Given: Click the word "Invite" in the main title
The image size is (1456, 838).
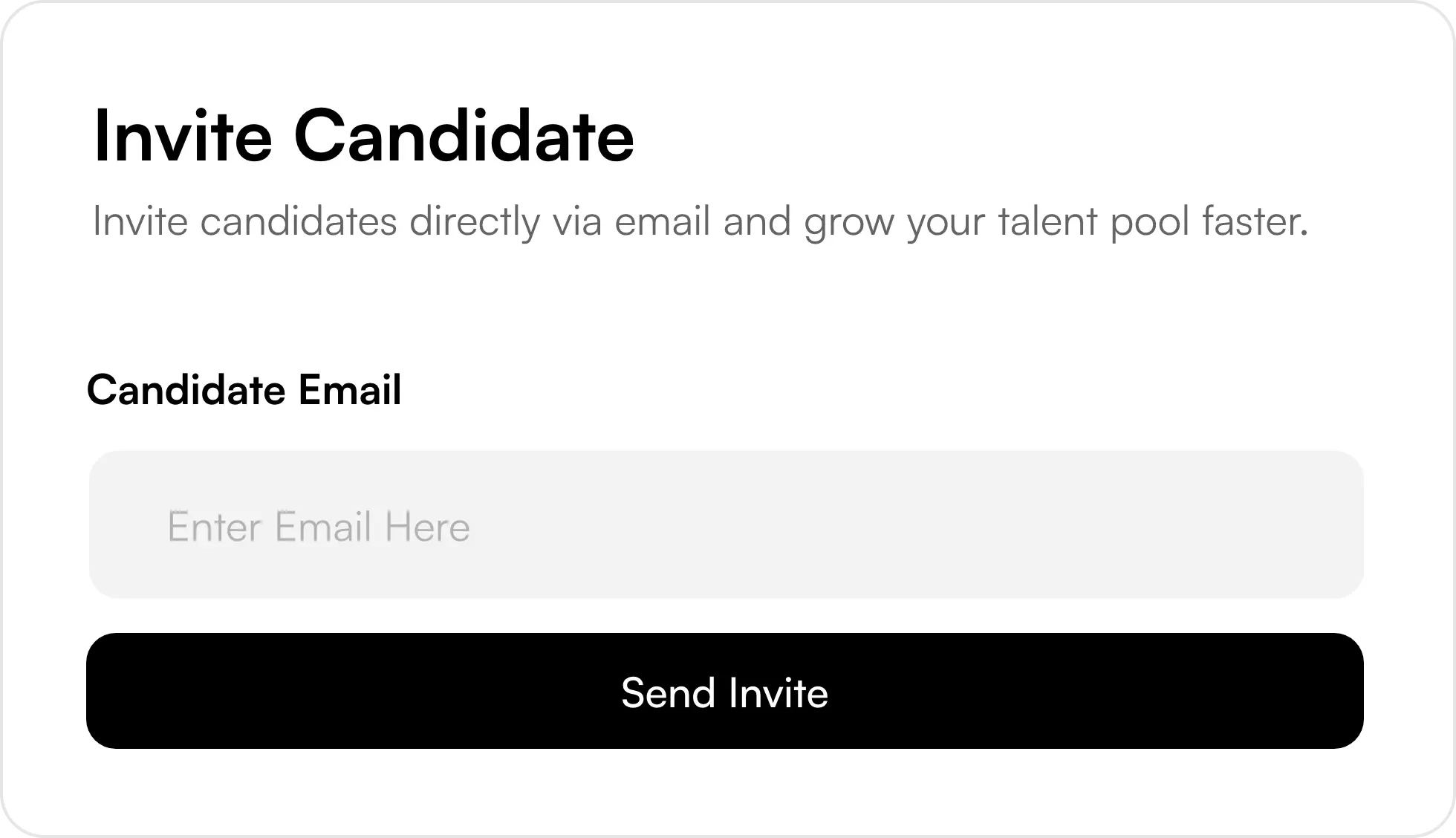Looking at the screenshot, I should pyautogui.click(x=183, y=137).
